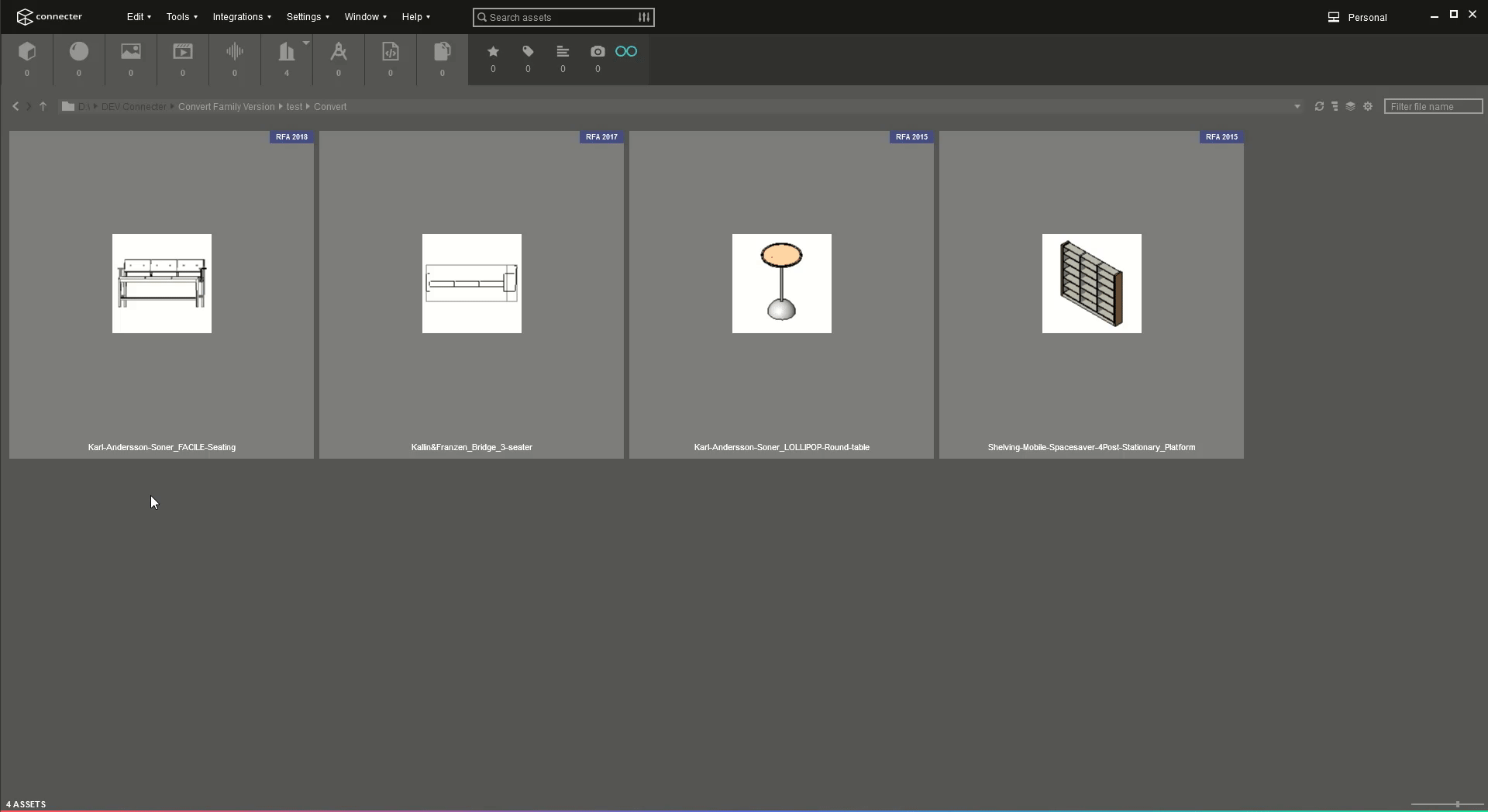Adjust the thumbnail size slider
This screenshot has width=1488, height=812.
tap(1457, 804)
